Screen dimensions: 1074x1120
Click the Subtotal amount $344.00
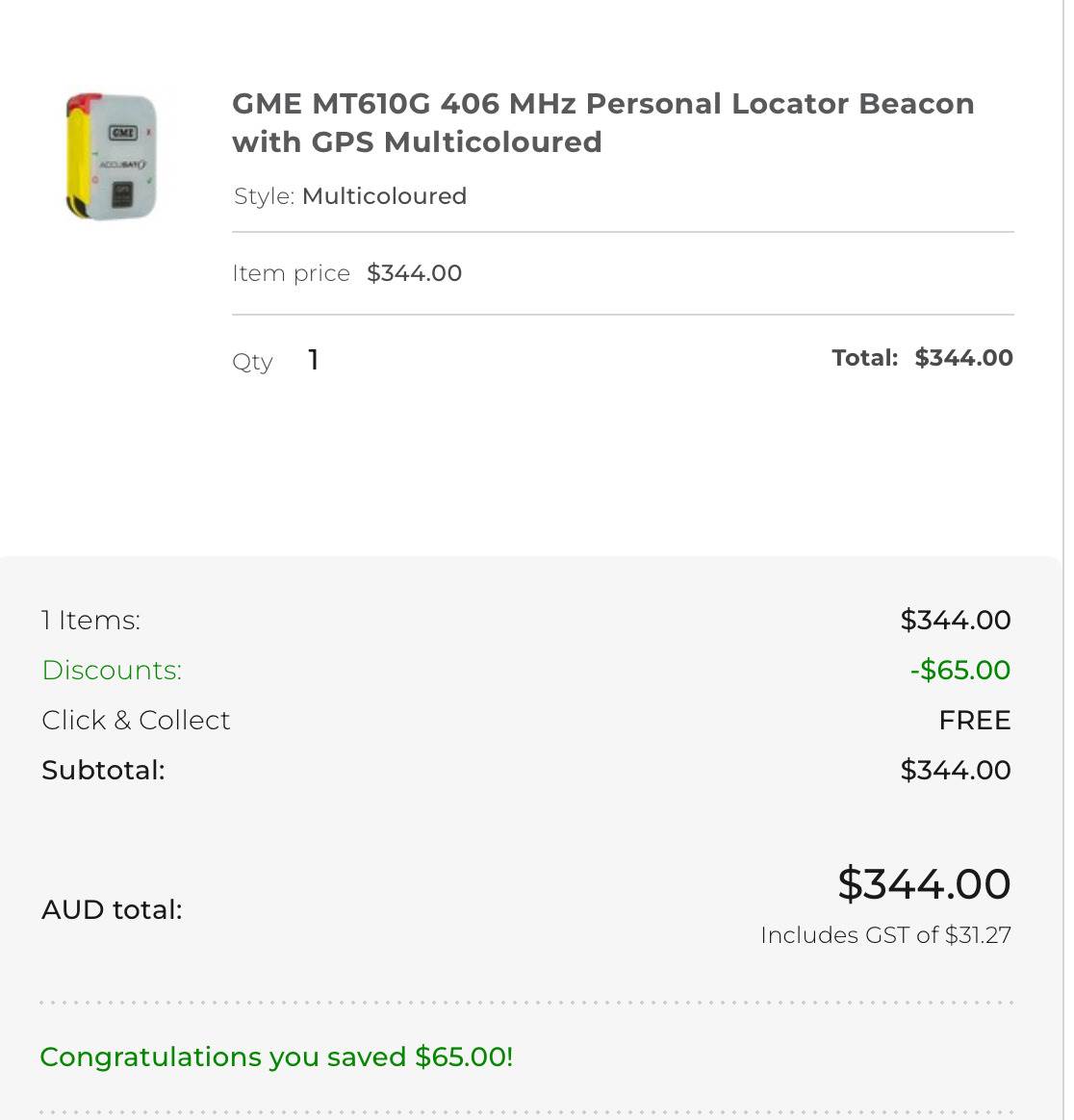pos(955,770)
